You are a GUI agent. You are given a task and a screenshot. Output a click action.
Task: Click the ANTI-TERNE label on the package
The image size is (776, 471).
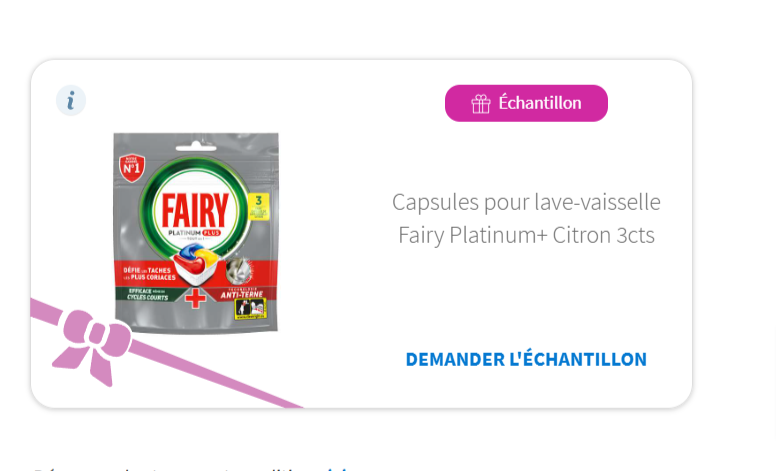242,294
